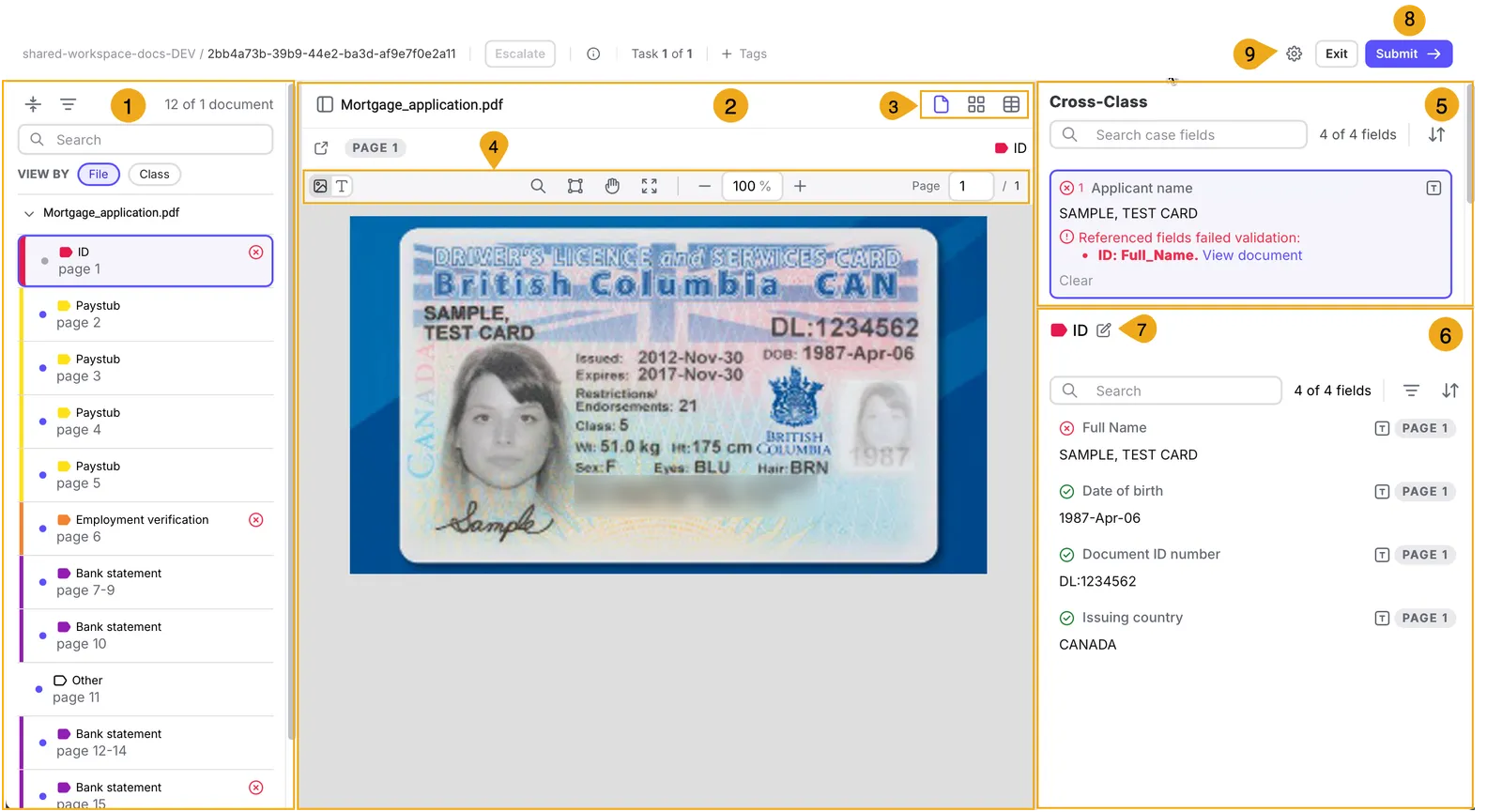Screen dimensions: 1502x812
Task: Open Bank statement page 7-9
Action: (x=146, y=581)
